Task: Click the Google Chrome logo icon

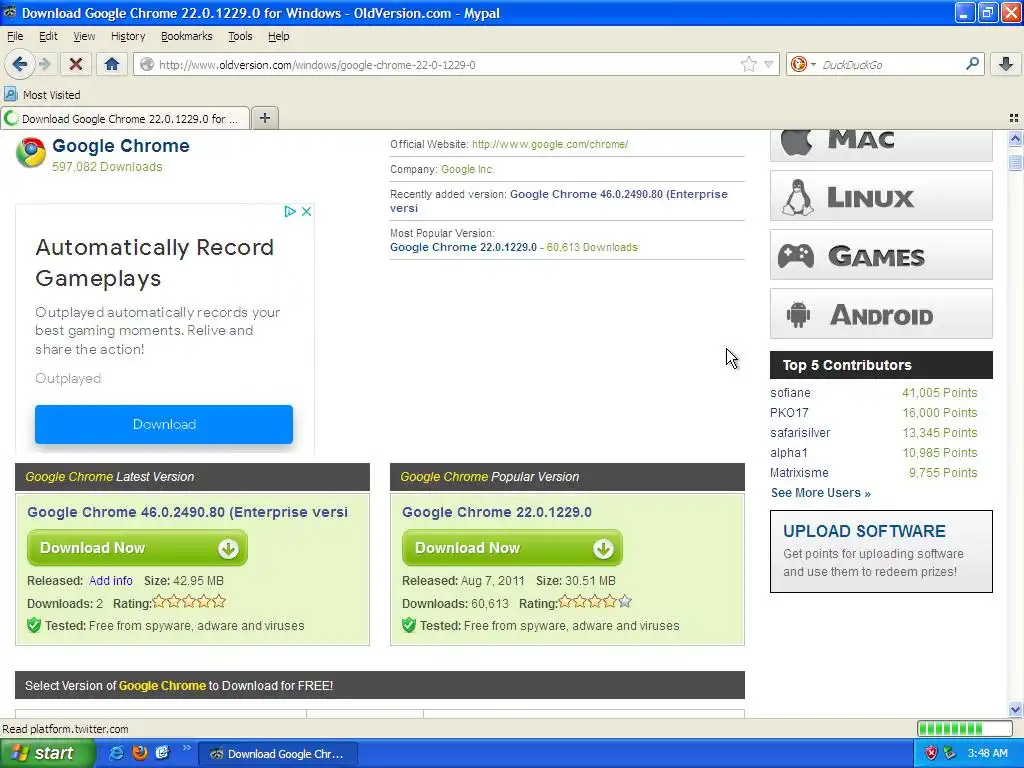Action: (x=31, y=153)
